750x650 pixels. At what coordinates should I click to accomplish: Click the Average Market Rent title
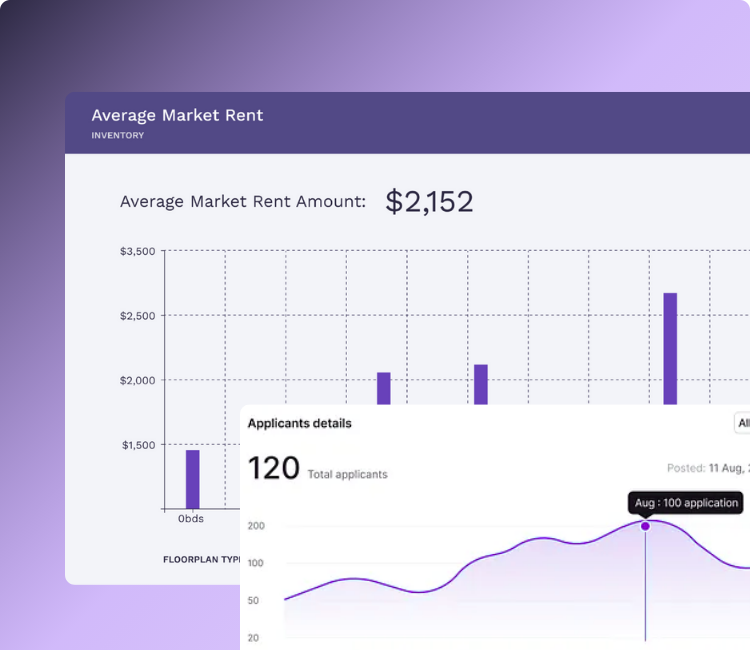177,115
